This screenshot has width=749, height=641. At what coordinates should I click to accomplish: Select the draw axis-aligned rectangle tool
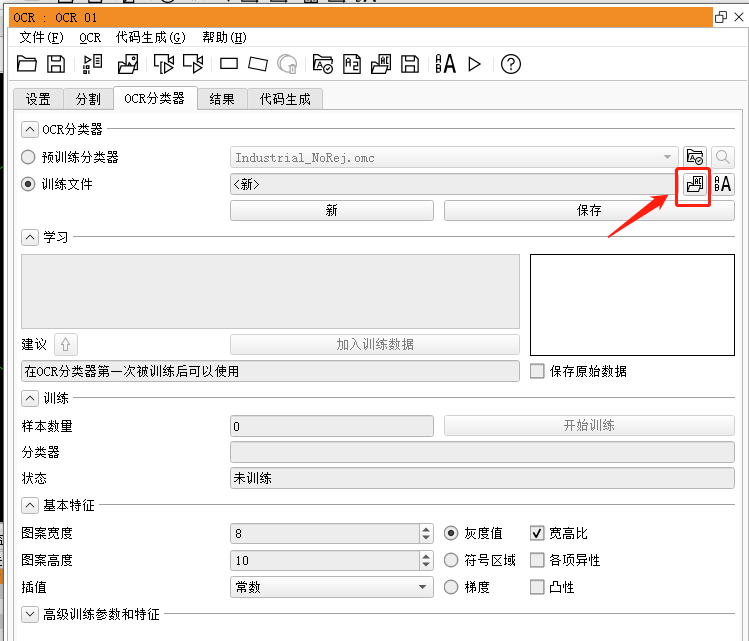[x=228, y=64]
